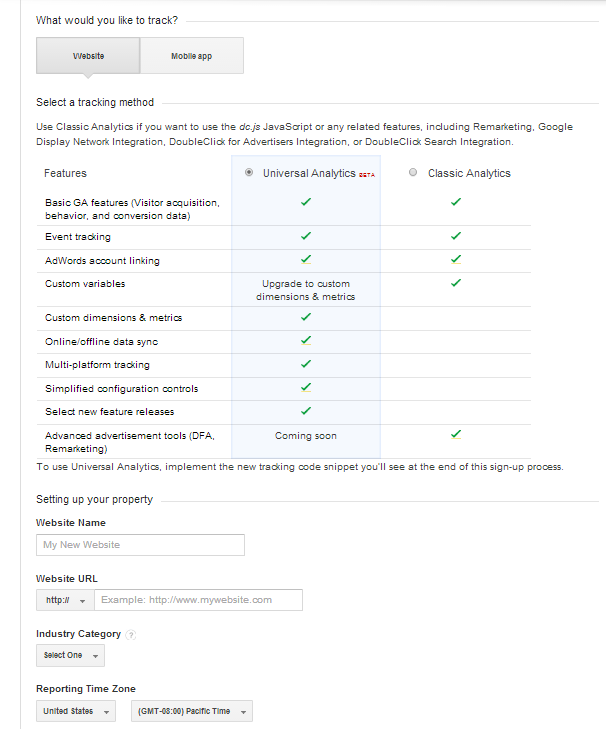Click Universal checkmark for Custom dimensions & metrics
The width and height of the screenshot is (606, 729).
coord(306,317)
